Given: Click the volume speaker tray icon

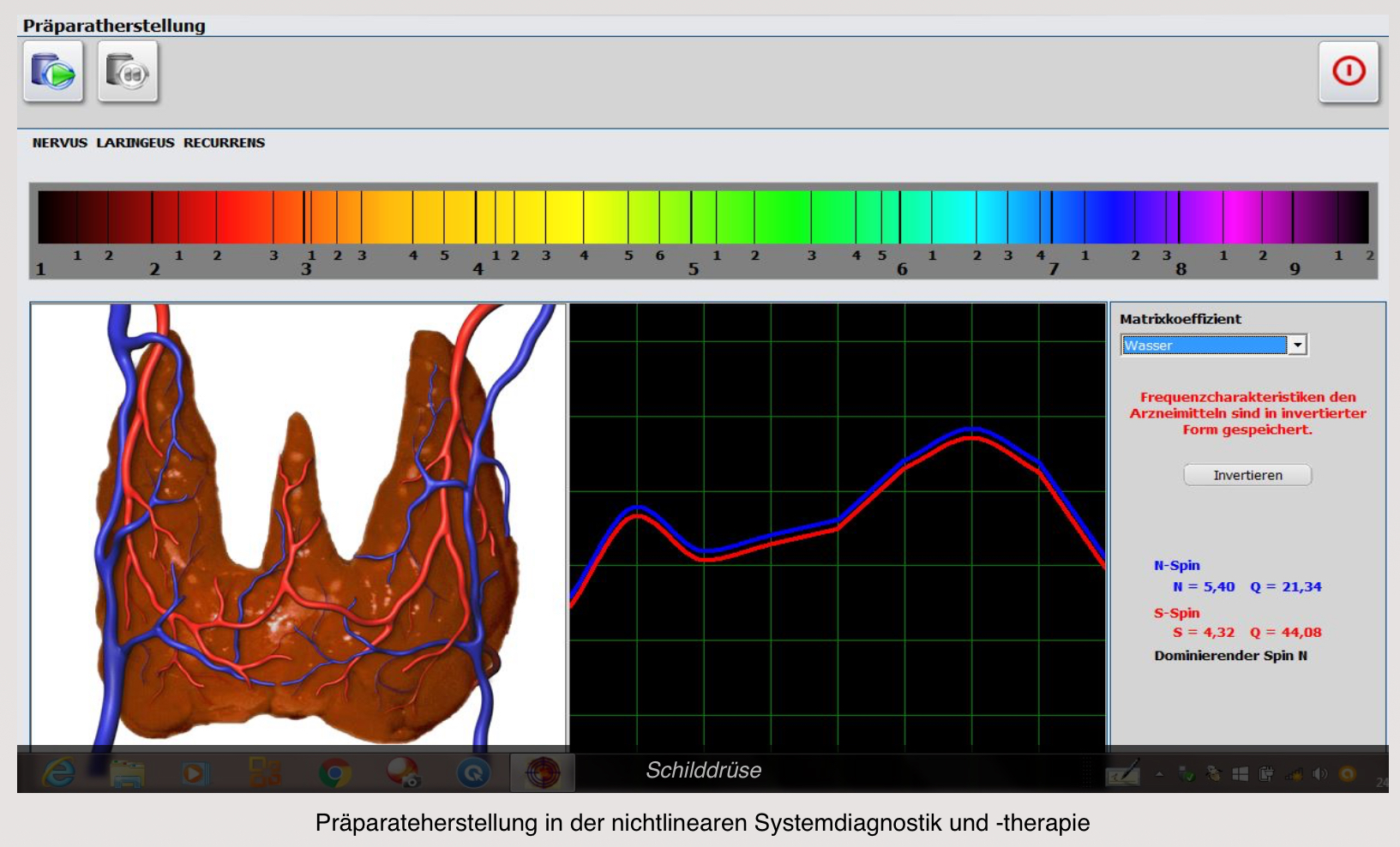Looking at the screenshot, I should point(1319,774).
